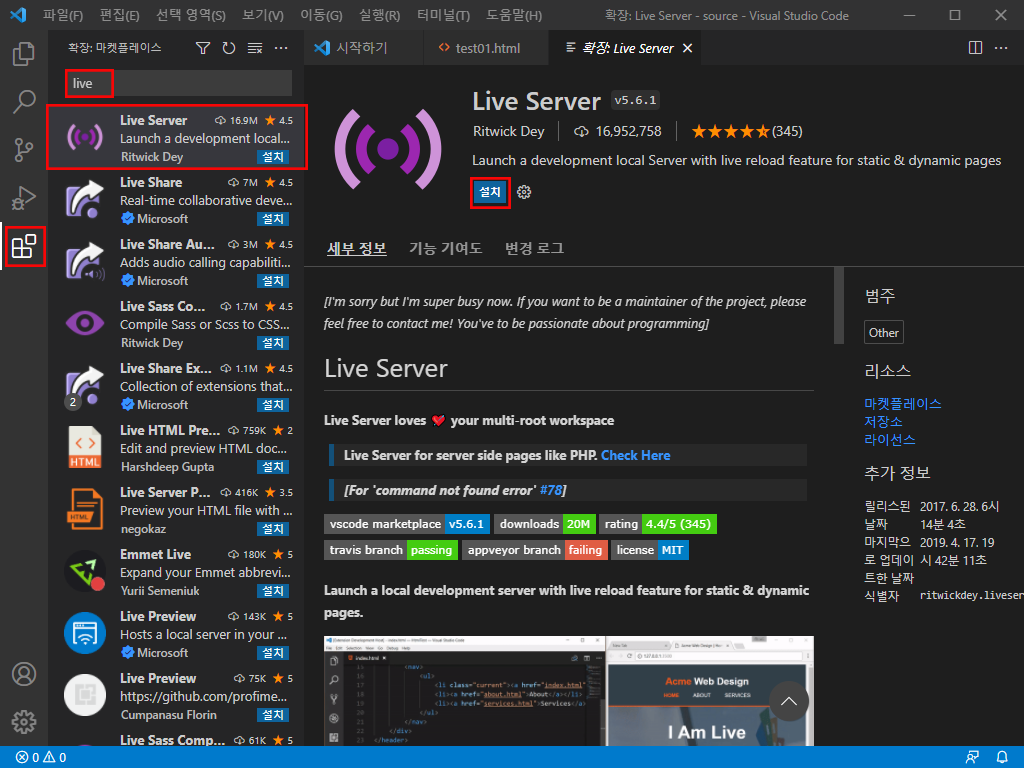This screenshot has width=1024, height=768.
Task: Open the 실행(R) menu
Action: point(379,15)
